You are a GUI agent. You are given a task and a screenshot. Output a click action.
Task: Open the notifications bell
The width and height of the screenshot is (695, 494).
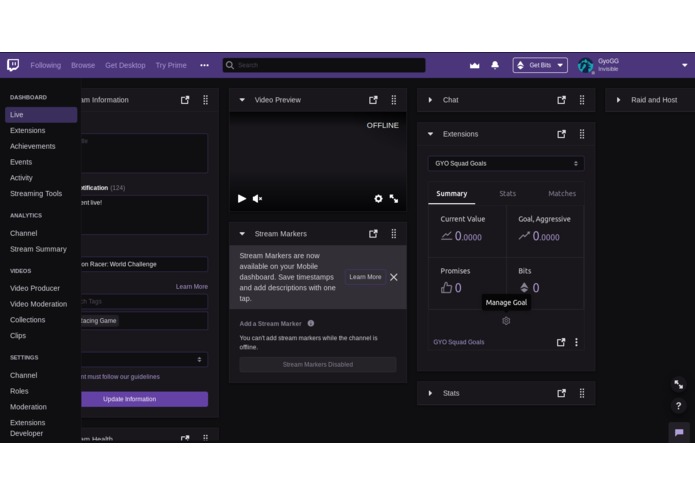(495, 65)
